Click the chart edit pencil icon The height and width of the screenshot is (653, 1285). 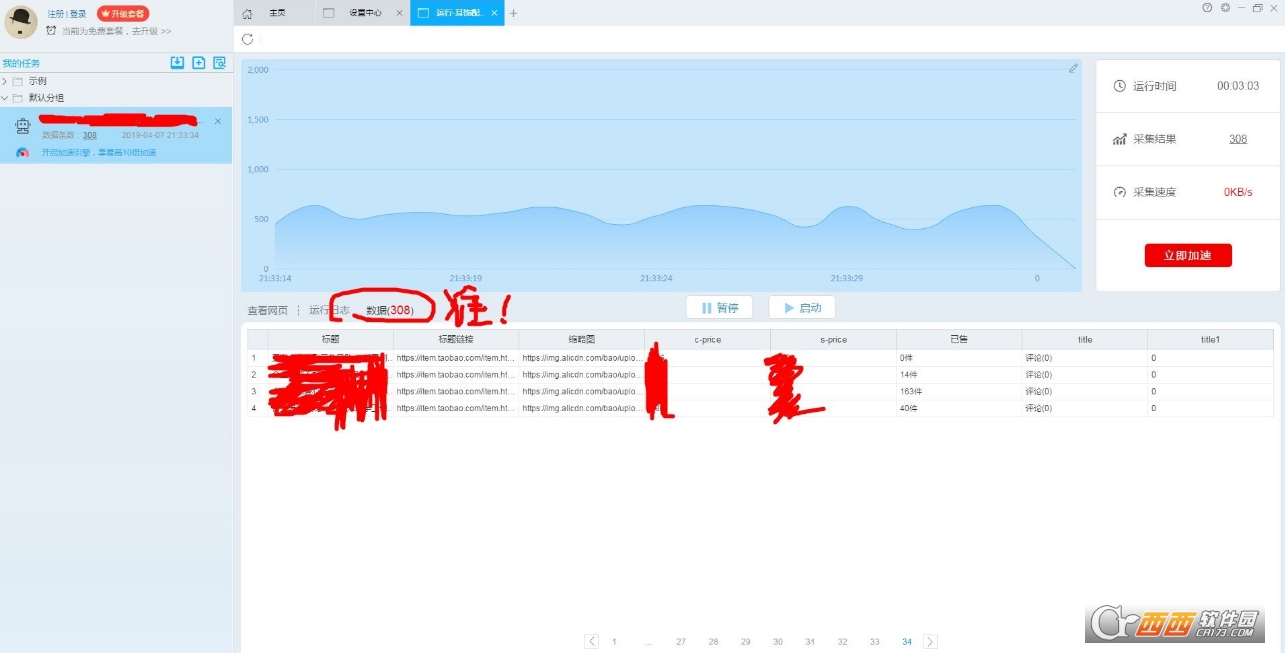pos(1073,68)
